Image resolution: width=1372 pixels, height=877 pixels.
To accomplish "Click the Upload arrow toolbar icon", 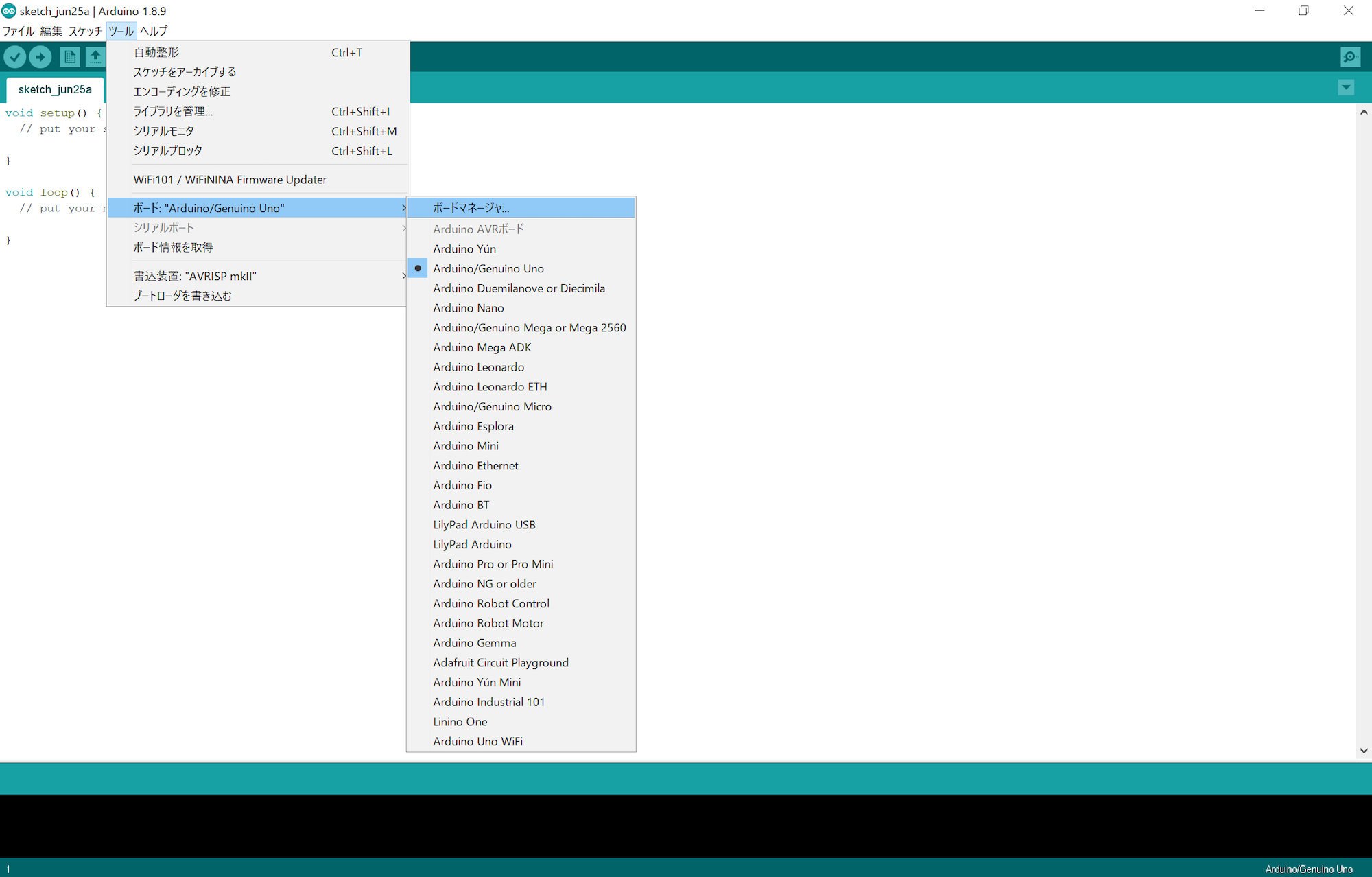I will 40,57.
